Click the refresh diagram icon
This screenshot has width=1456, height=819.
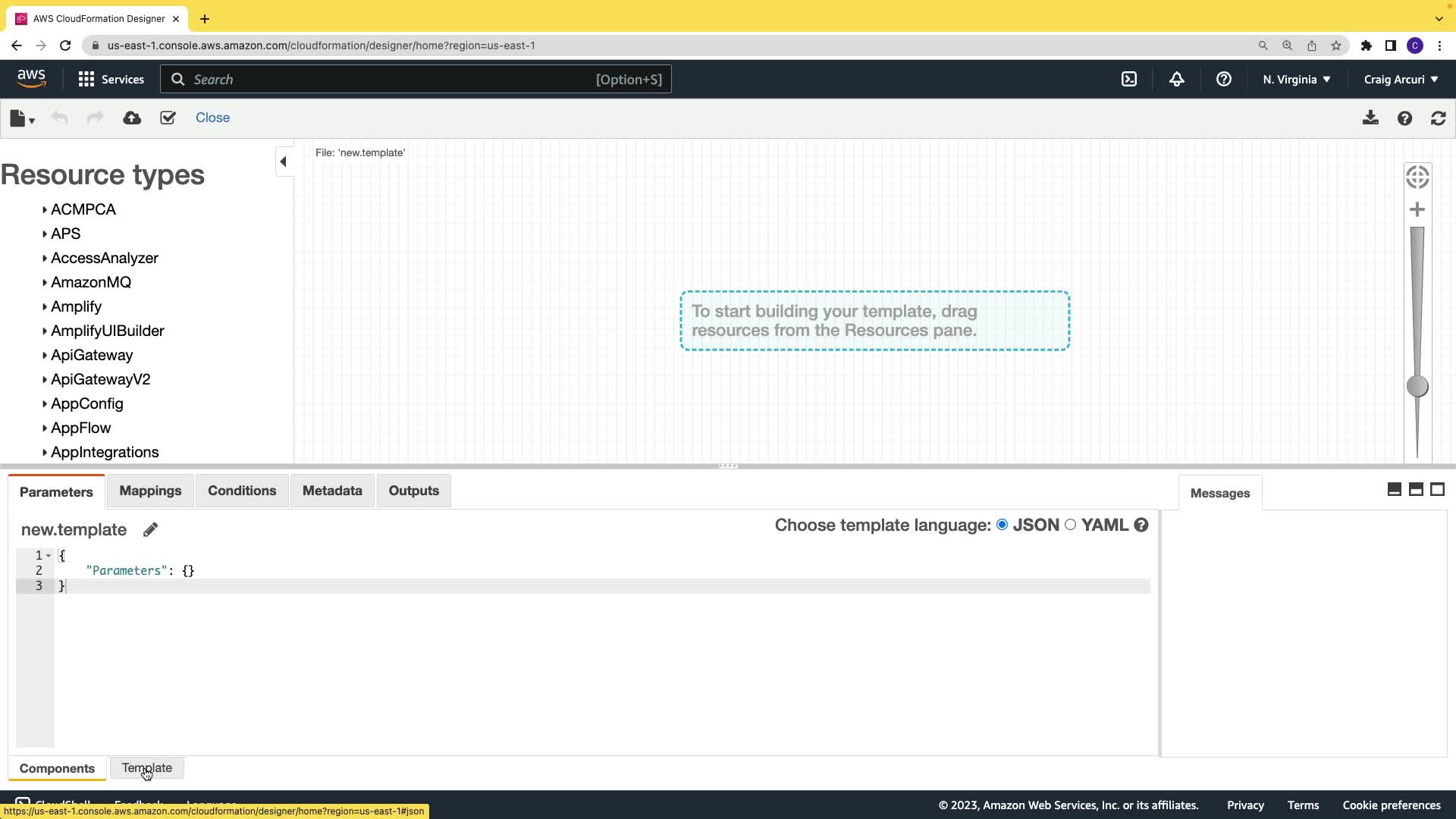click(1438, 118)
